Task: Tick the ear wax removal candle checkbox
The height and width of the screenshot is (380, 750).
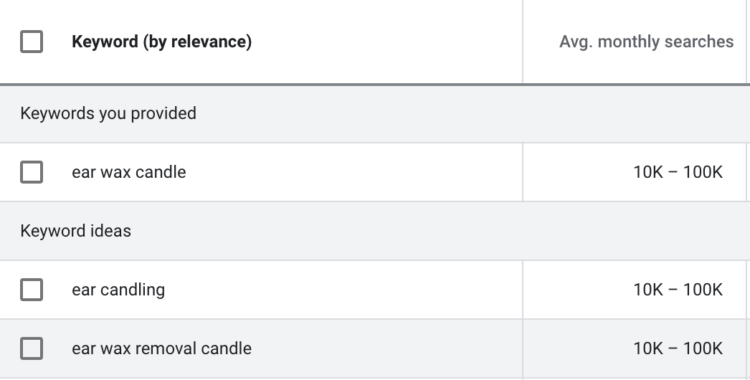Action: pos(32,348)
